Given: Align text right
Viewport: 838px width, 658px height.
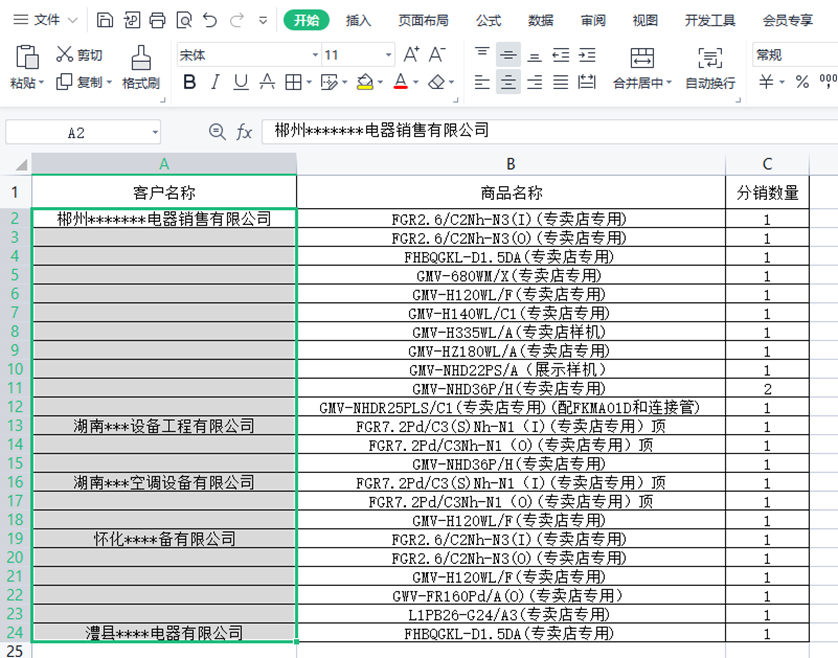Looking at the screenshot, I should click(x=534, y=82).
